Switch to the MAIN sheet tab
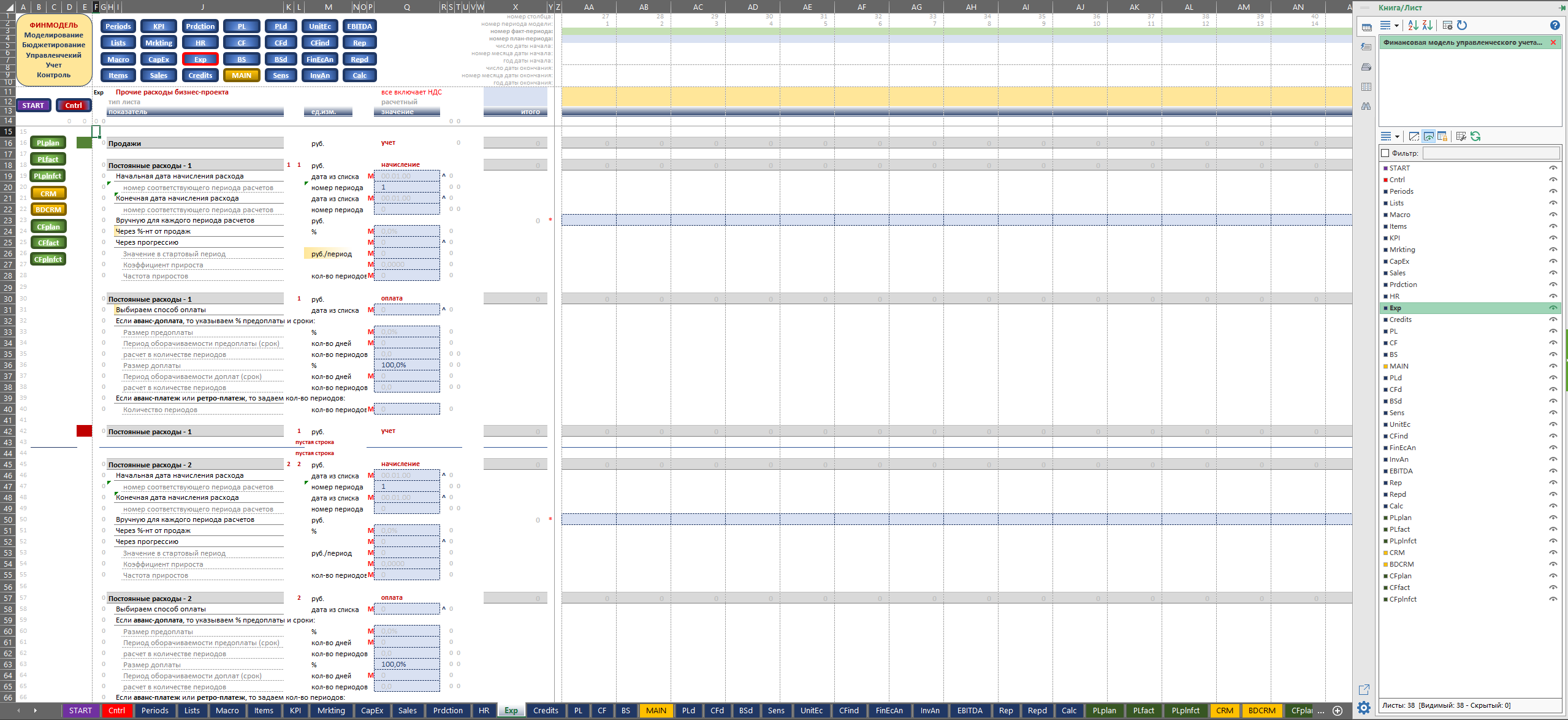Viewport: 1568px width, 720px height. click(x=656, y=710)
